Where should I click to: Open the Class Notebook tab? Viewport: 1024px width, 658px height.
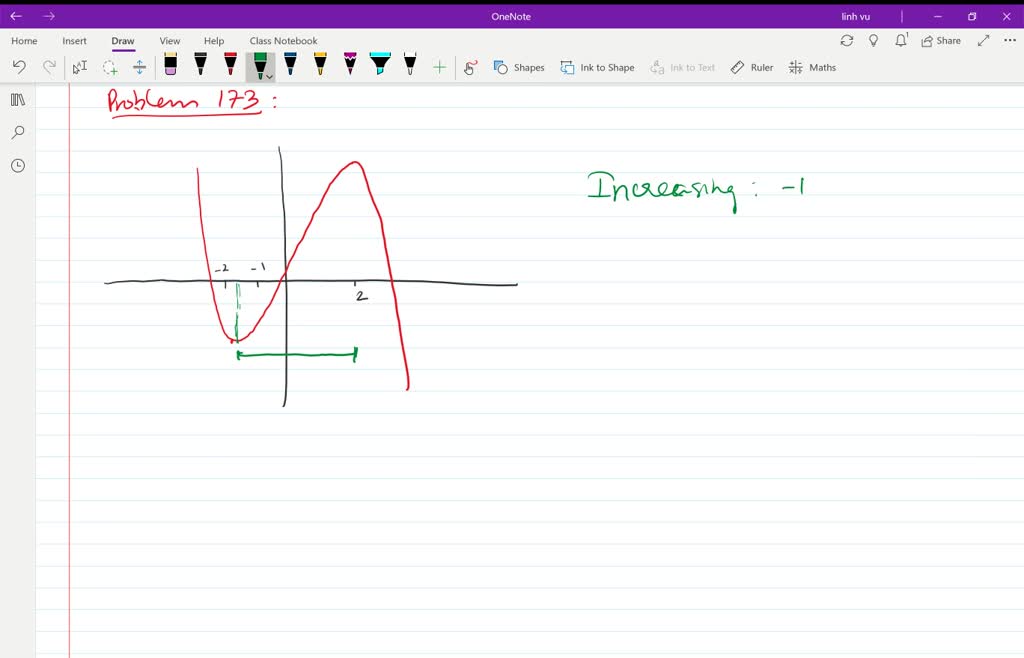pyautogui.click(x=284, y=40)
